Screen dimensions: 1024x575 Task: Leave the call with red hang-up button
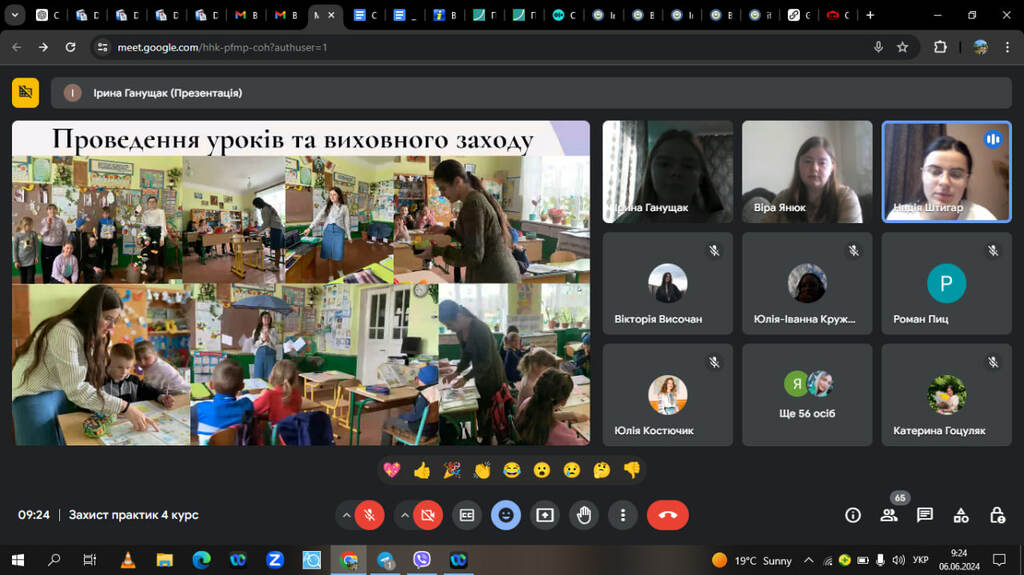(x=667, y=515)
